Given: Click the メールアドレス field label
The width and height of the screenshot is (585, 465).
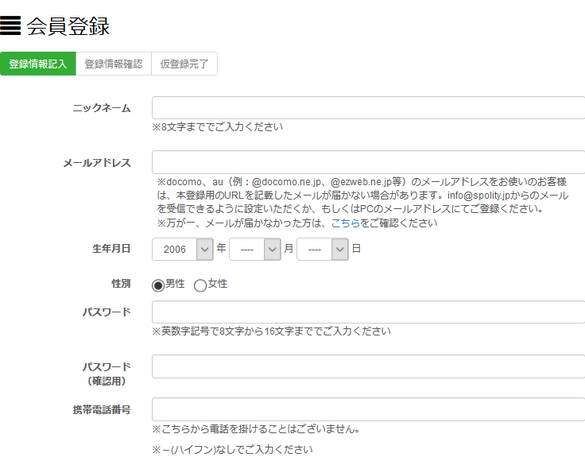Looking at the screenshot, I should tap(97, 163).
